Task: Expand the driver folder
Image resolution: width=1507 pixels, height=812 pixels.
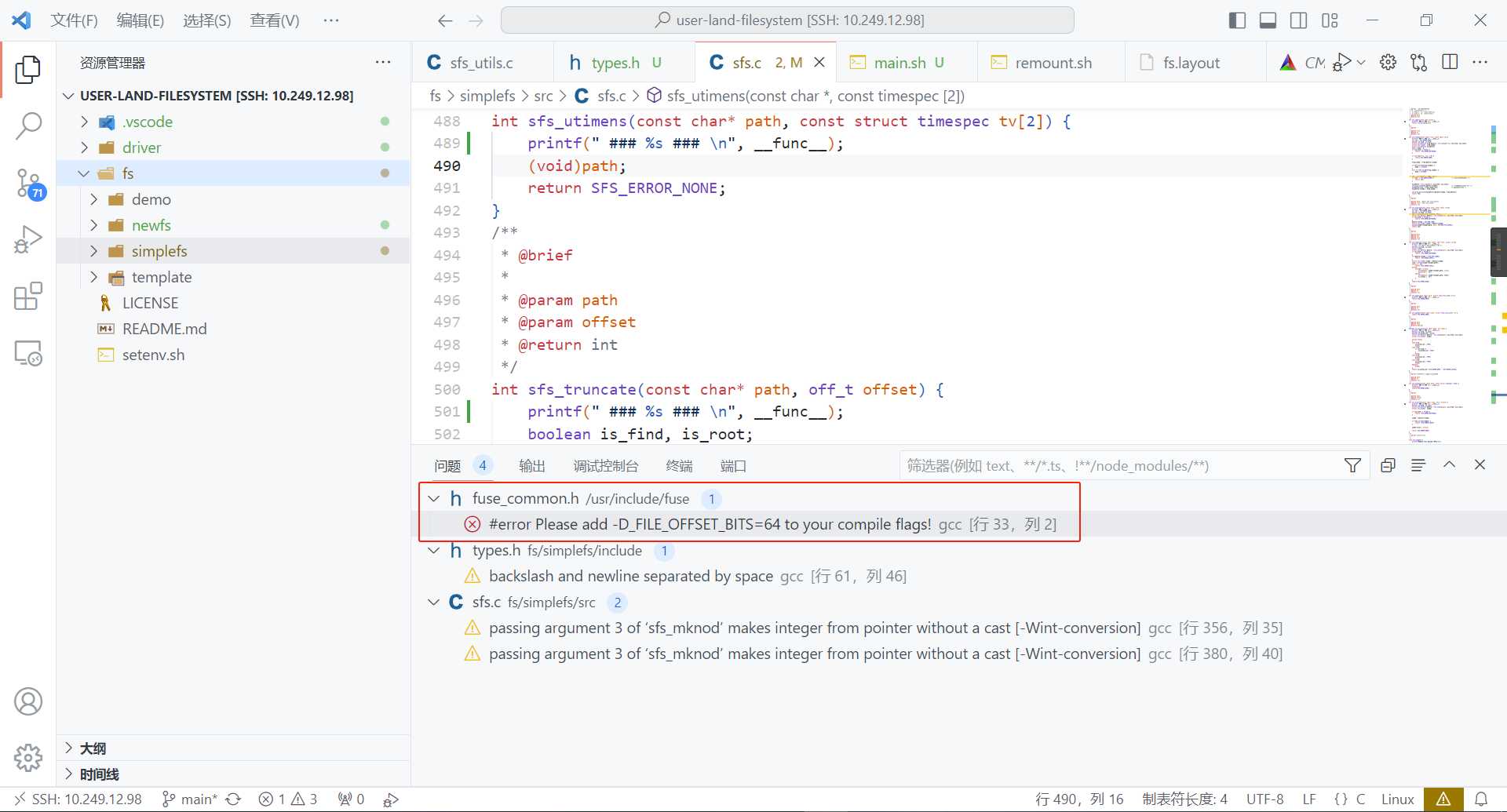Action: click(x=141, y=147)
